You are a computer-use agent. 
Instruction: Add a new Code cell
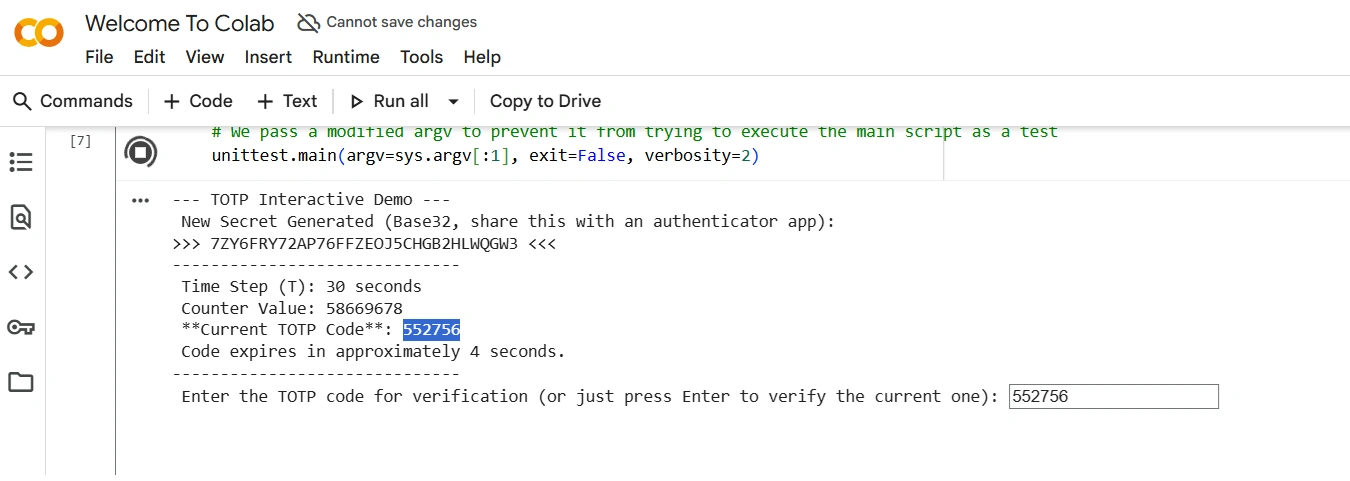pyautogui.click(x=198, y=101)
